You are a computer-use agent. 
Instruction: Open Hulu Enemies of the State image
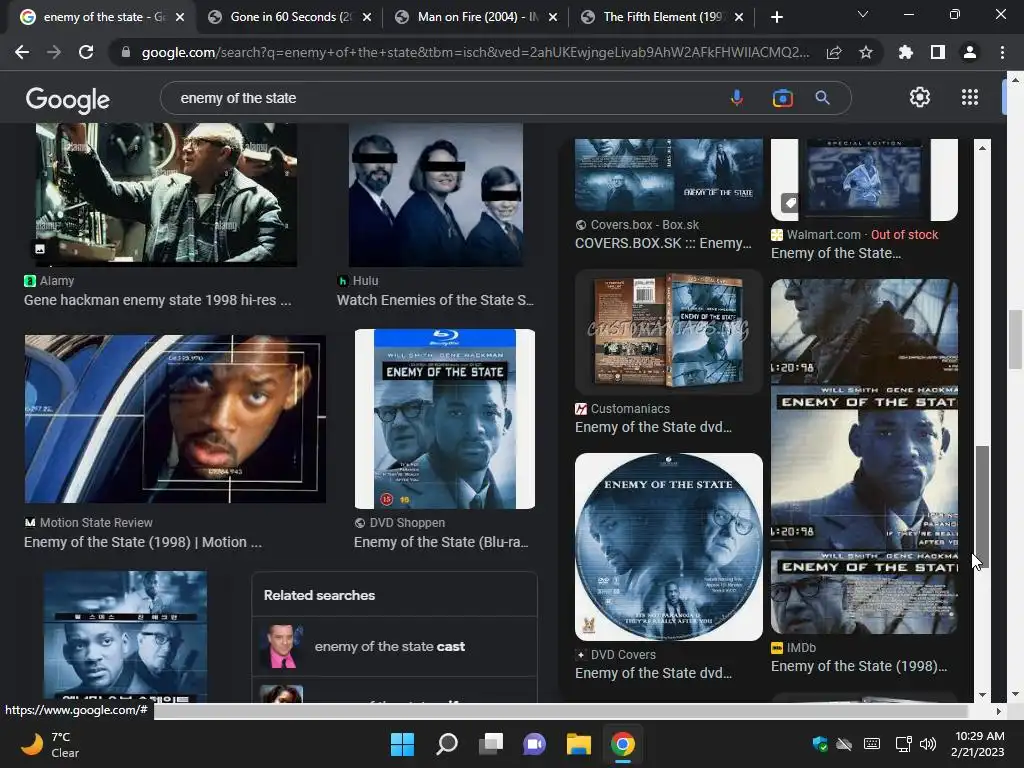pyautogui.click(x=436, y=195)
